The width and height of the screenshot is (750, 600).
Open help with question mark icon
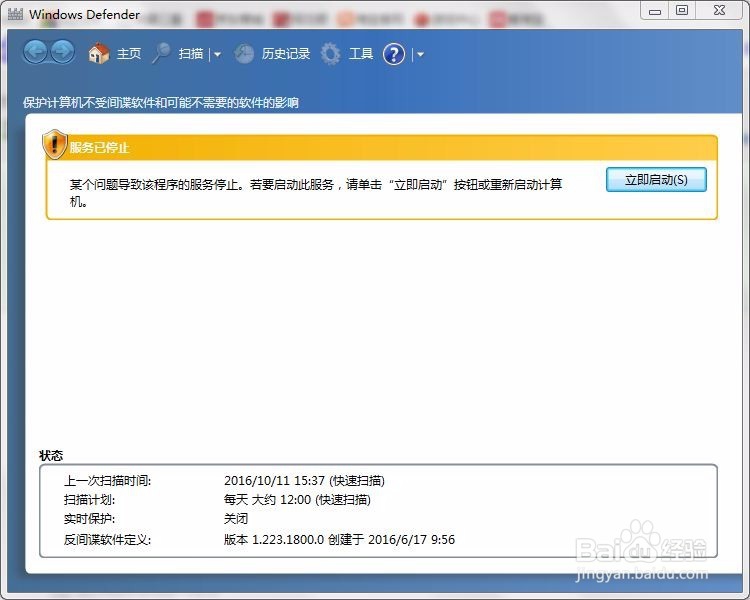pyautogui.click(x=394, y=54)
